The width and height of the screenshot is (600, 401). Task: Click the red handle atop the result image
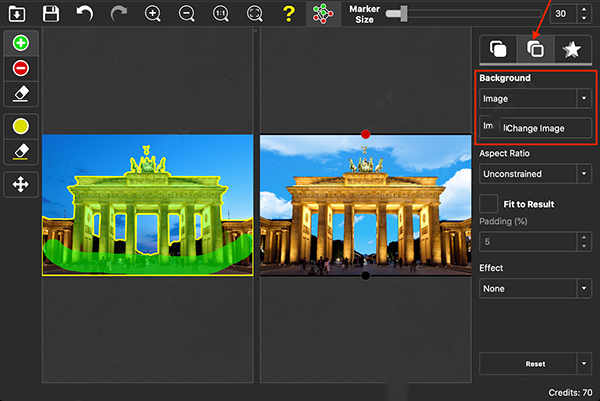pyautogui.click(x=365, y=134)
